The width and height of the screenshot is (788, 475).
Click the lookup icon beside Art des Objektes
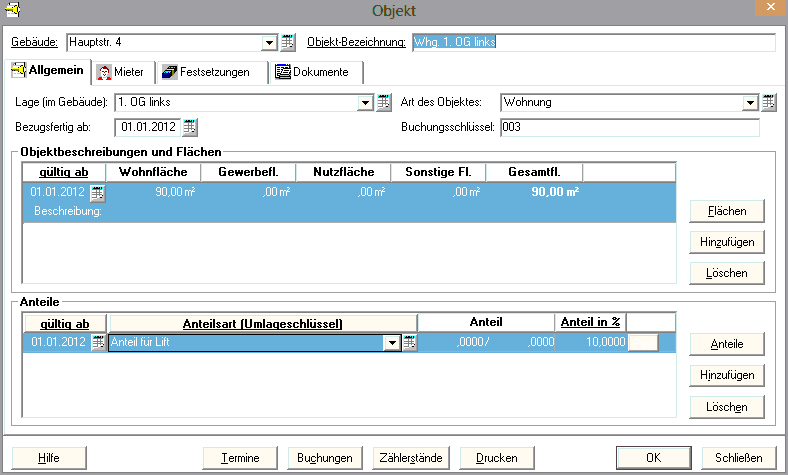(768, 102)
